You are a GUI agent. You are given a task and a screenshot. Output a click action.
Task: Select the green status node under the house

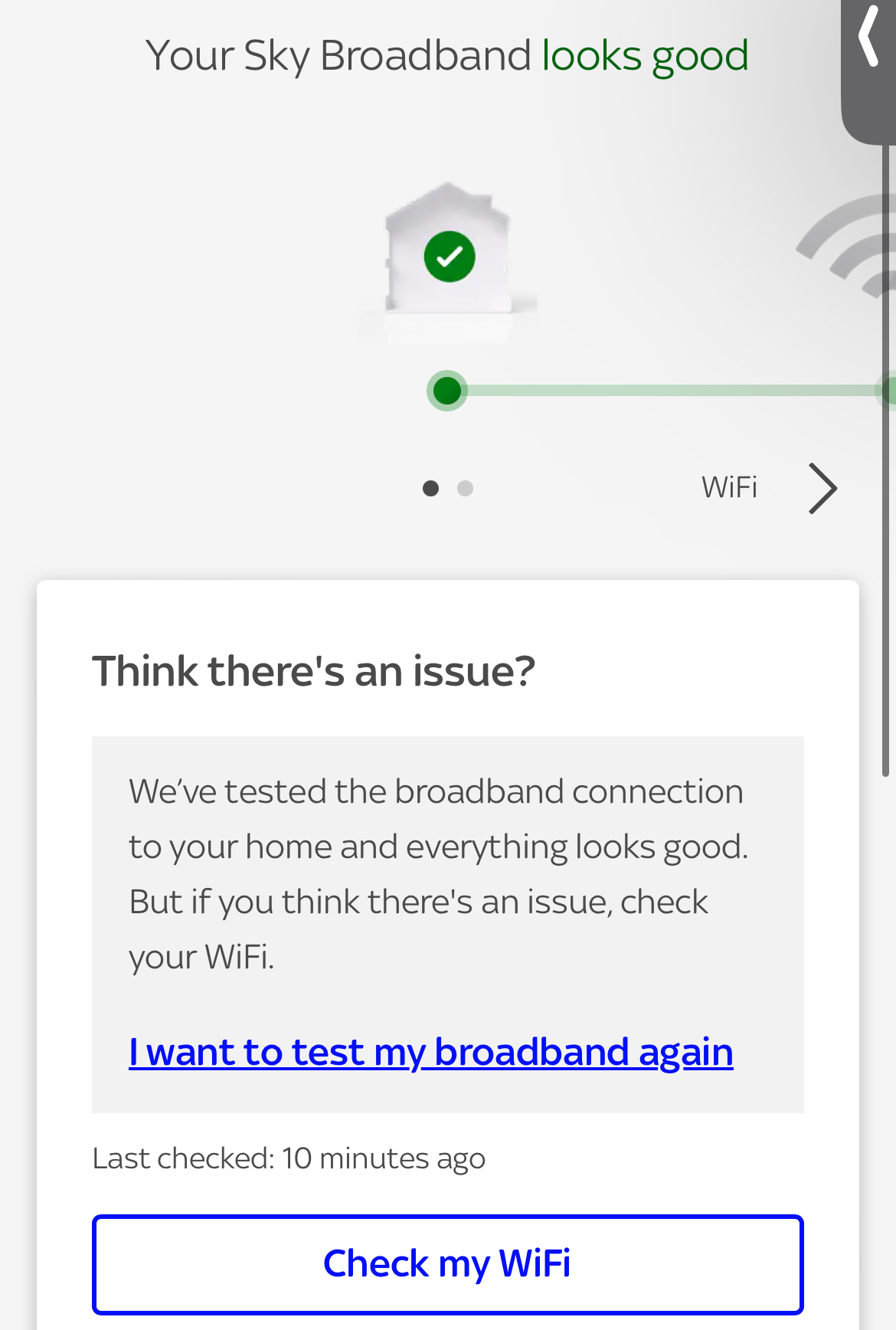click(447, 391)
